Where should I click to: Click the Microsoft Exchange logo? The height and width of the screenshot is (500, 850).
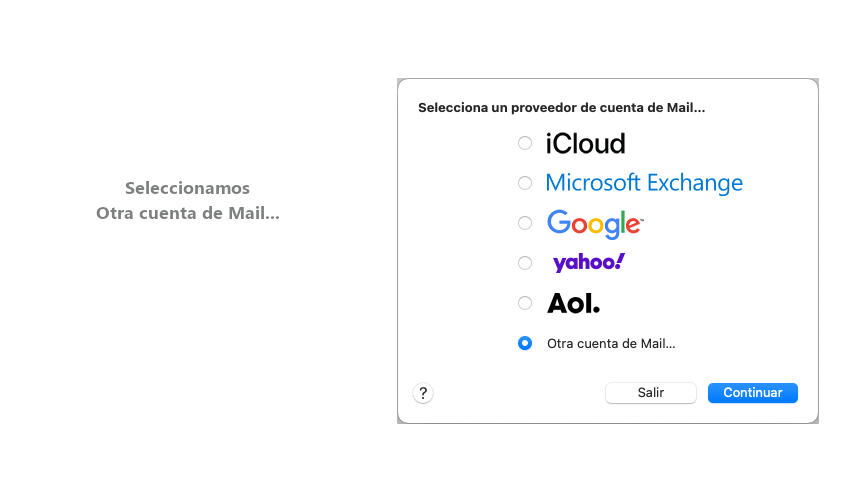tap(644, 183)
